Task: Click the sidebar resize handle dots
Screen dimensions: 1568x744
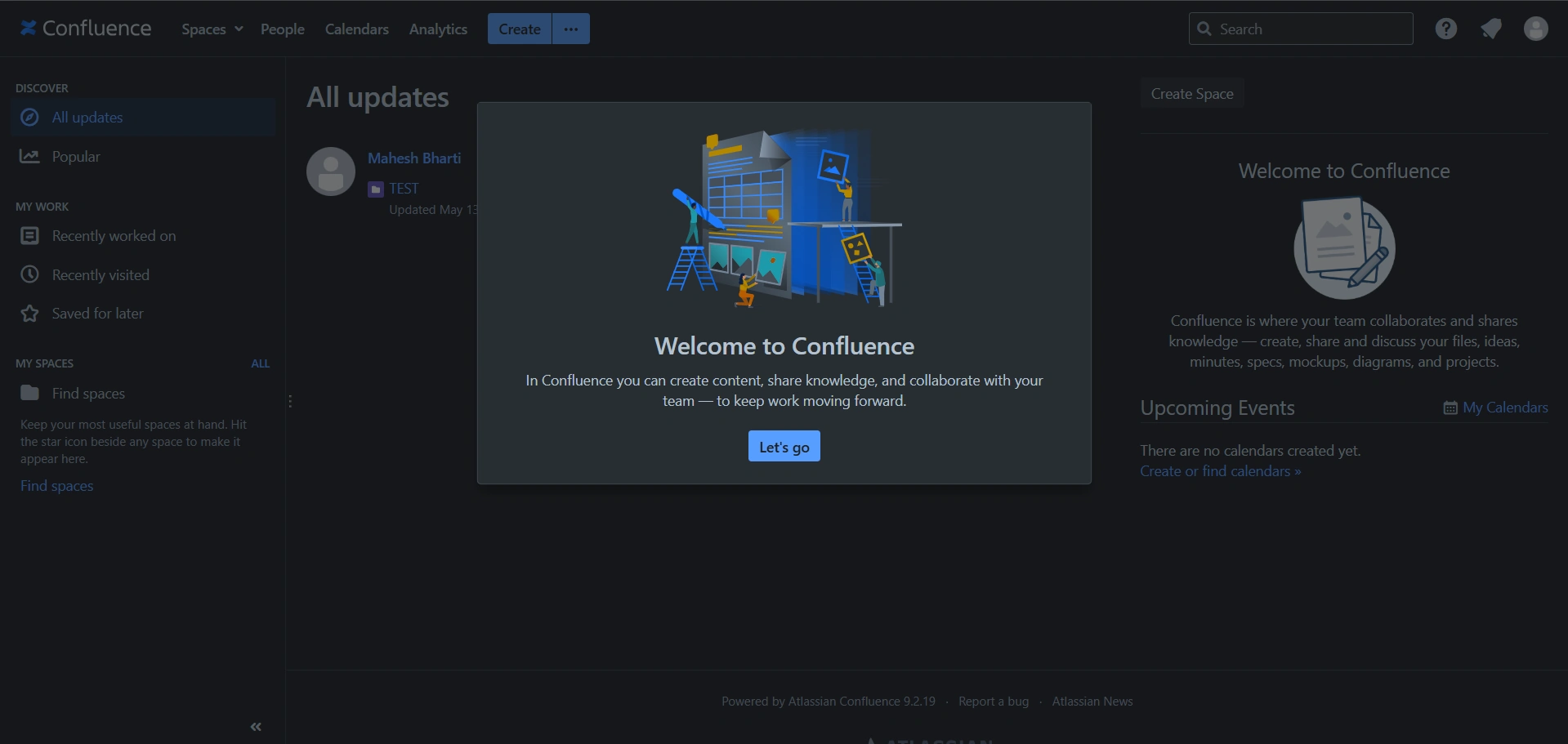Action: click(x=290, y=401)
